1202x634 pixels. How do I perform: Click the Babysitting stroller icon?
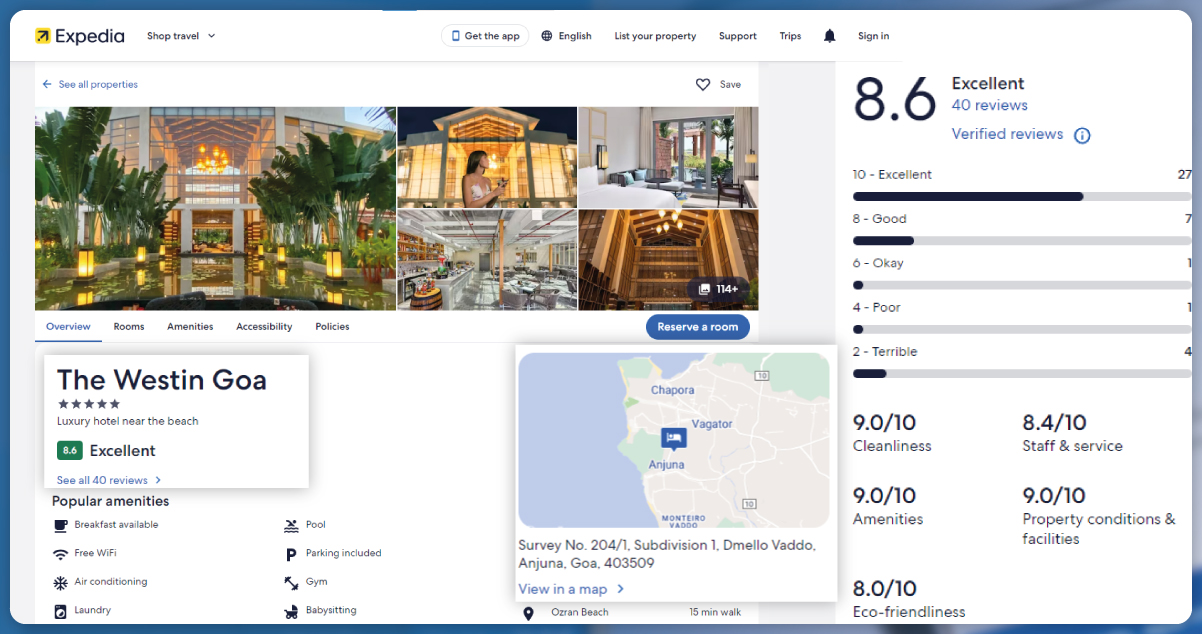coord(291,611)
